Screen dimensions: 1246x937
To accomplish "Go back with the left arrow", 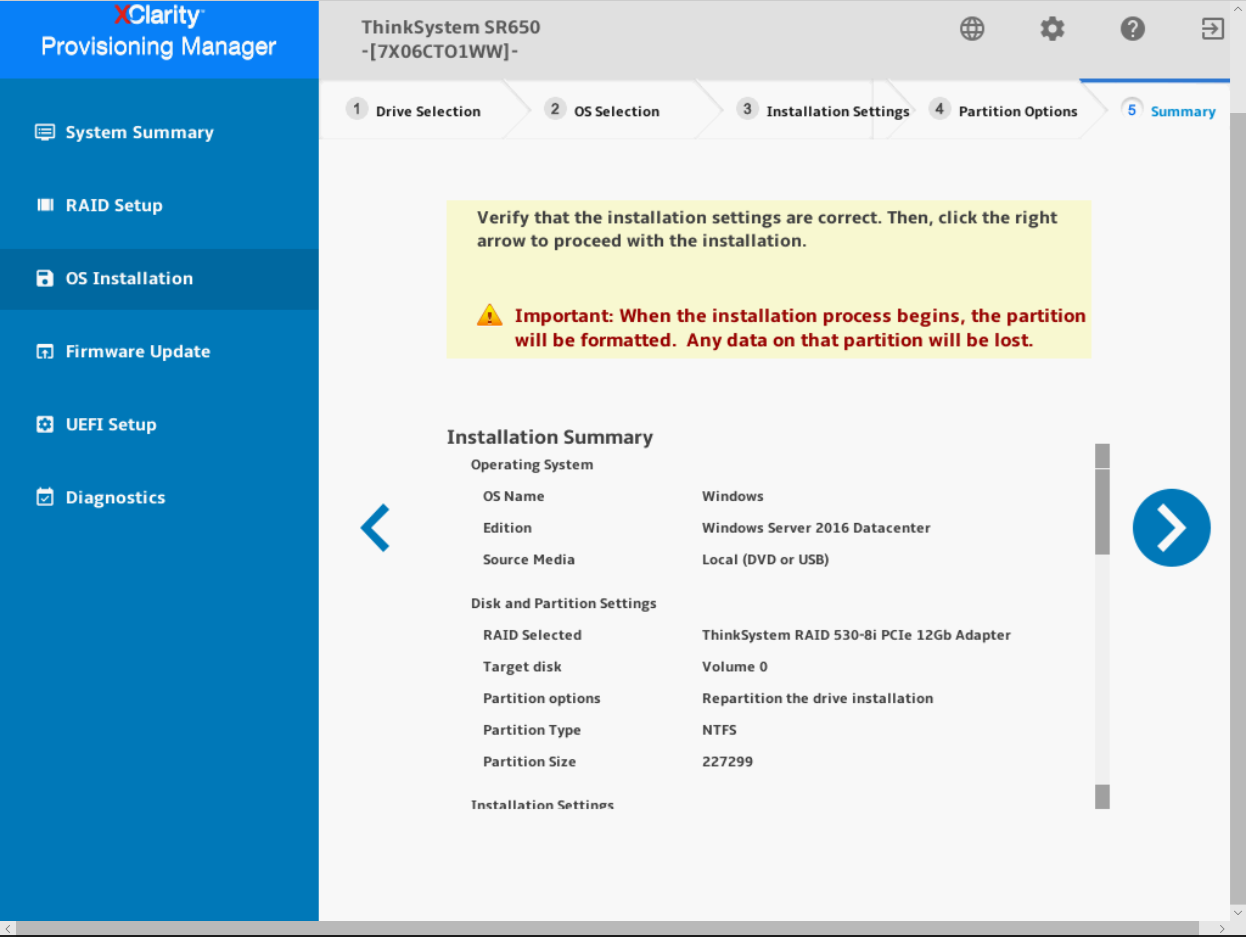I will [x=375, y=528].
